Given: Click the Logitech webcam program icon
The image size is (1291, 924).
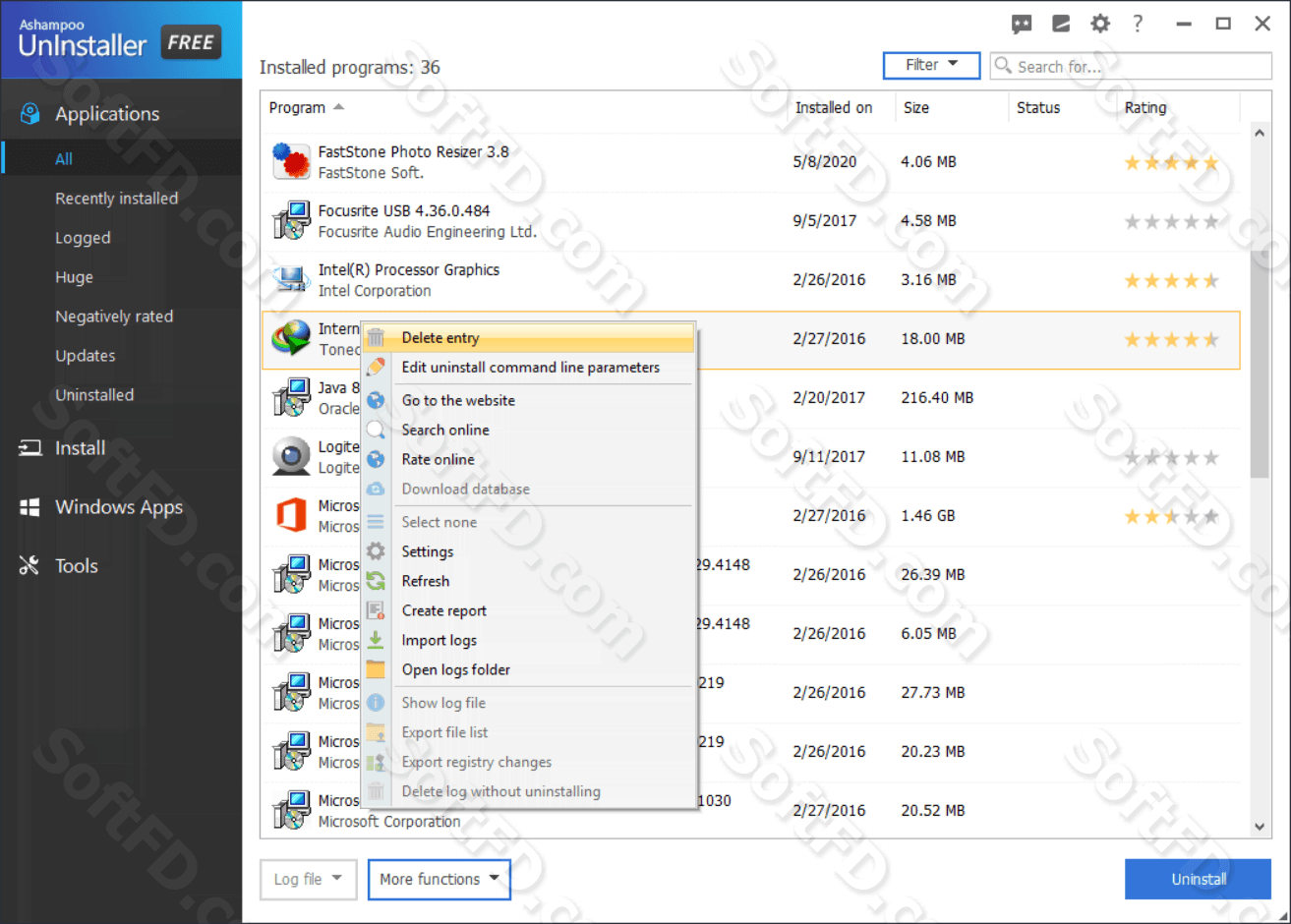Looking at the screenshot, I should [291, 456].
